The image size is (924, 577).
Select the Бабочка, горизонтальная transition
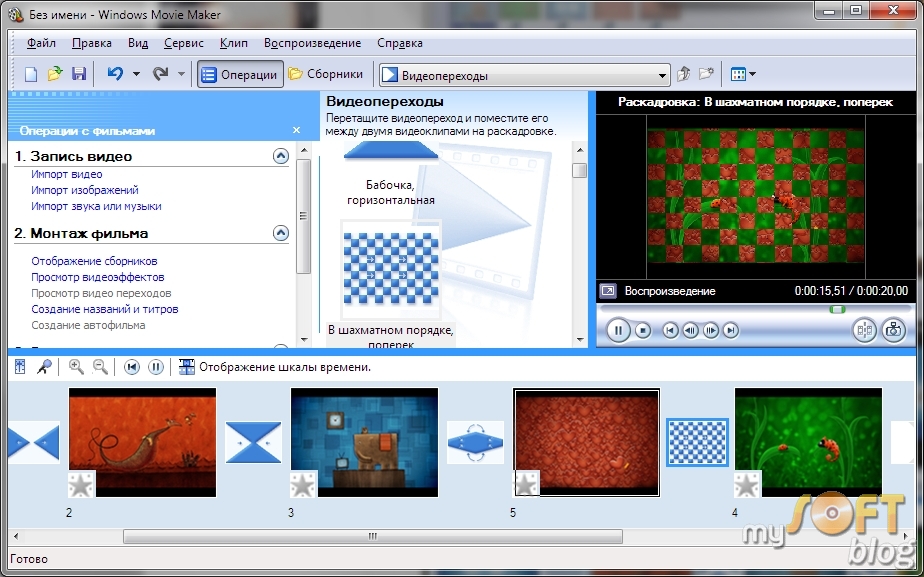[391, 174]
